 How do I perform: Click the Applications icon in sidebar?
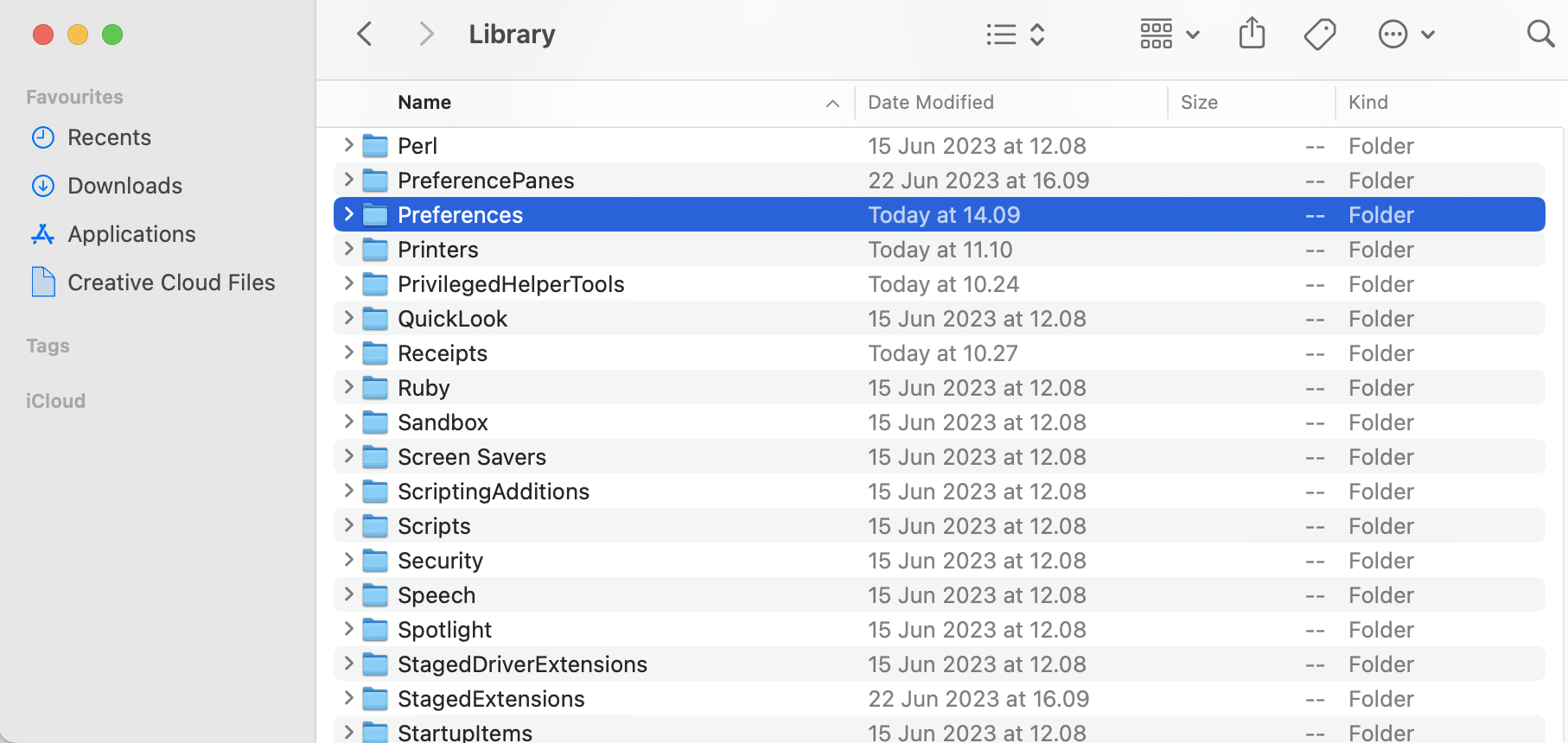[x=43, y=234]
